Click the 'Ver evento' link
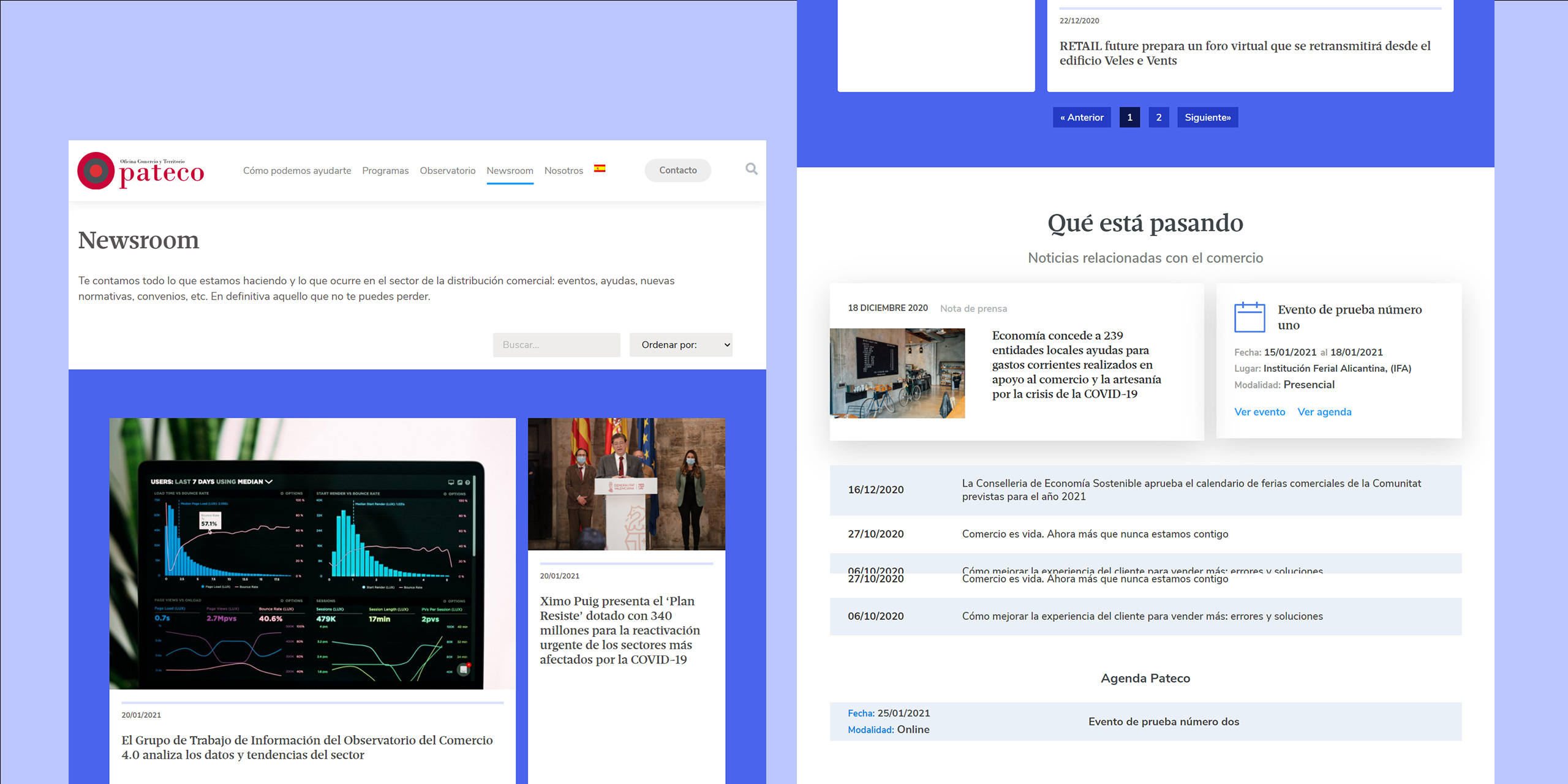1568x784 pixels. tap(1259, 412)
